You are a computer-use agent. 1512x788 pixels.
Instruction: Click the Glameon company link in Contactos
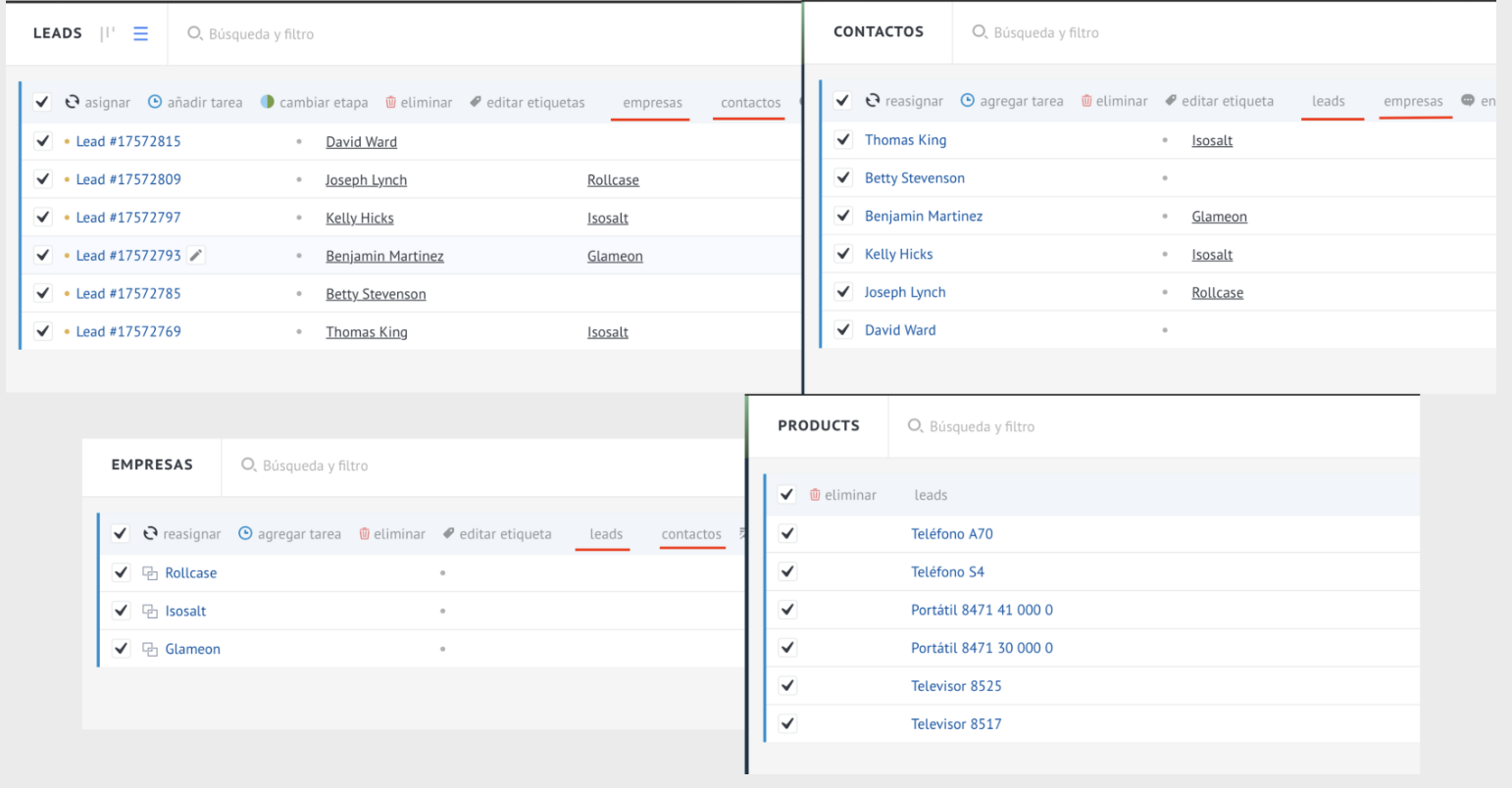[1219, 217]
